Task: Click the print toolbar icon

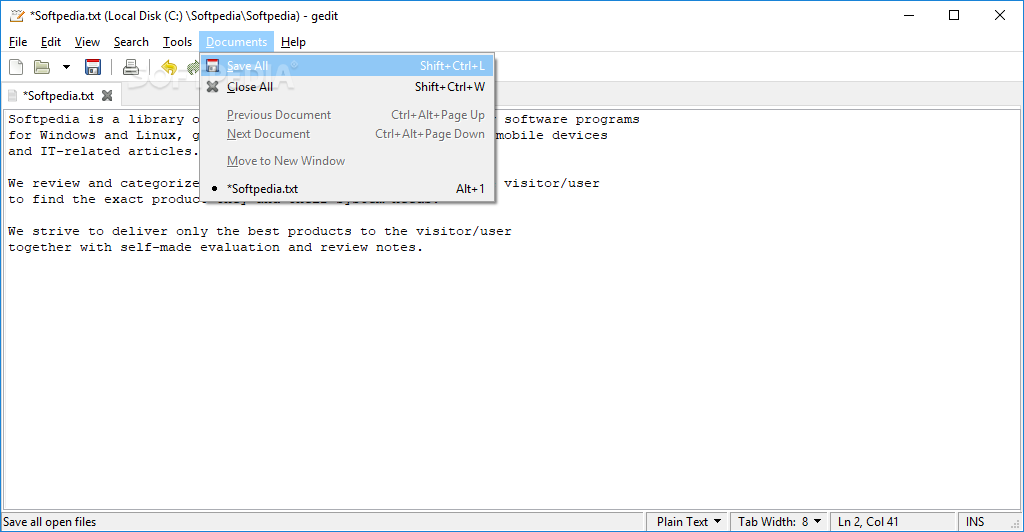Action: (131, 67)
